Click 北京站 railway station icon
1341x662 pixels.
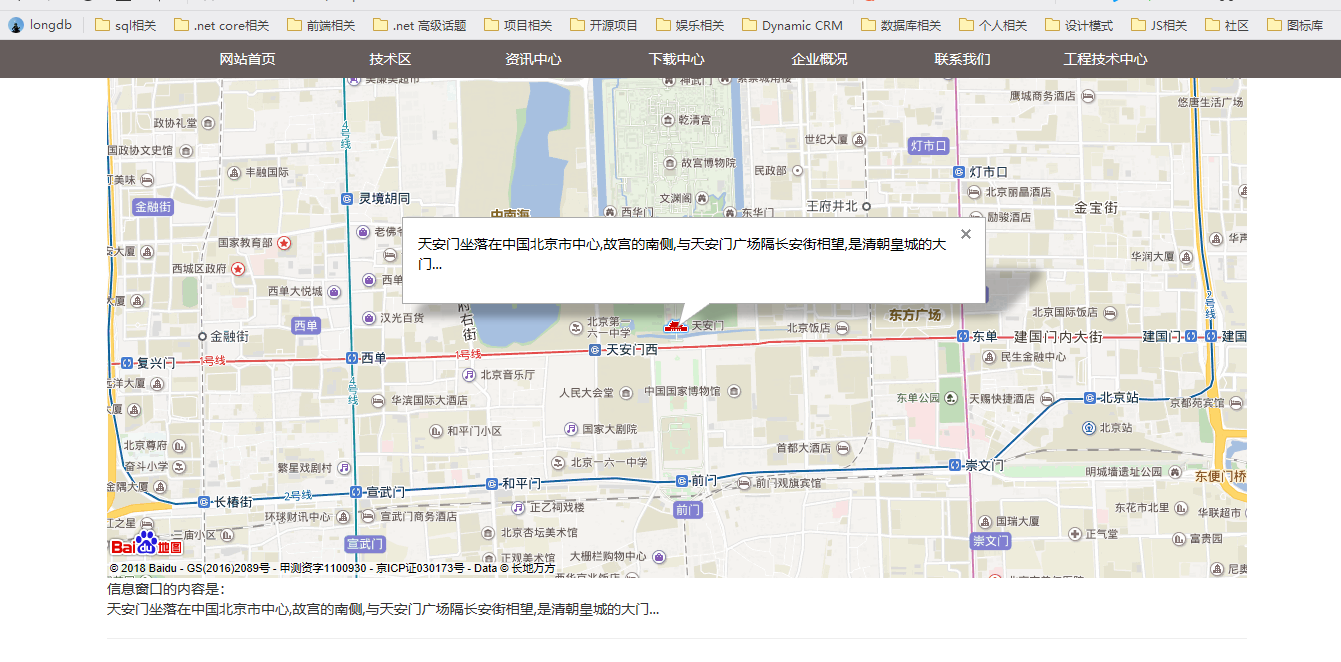click(1088, 428)
